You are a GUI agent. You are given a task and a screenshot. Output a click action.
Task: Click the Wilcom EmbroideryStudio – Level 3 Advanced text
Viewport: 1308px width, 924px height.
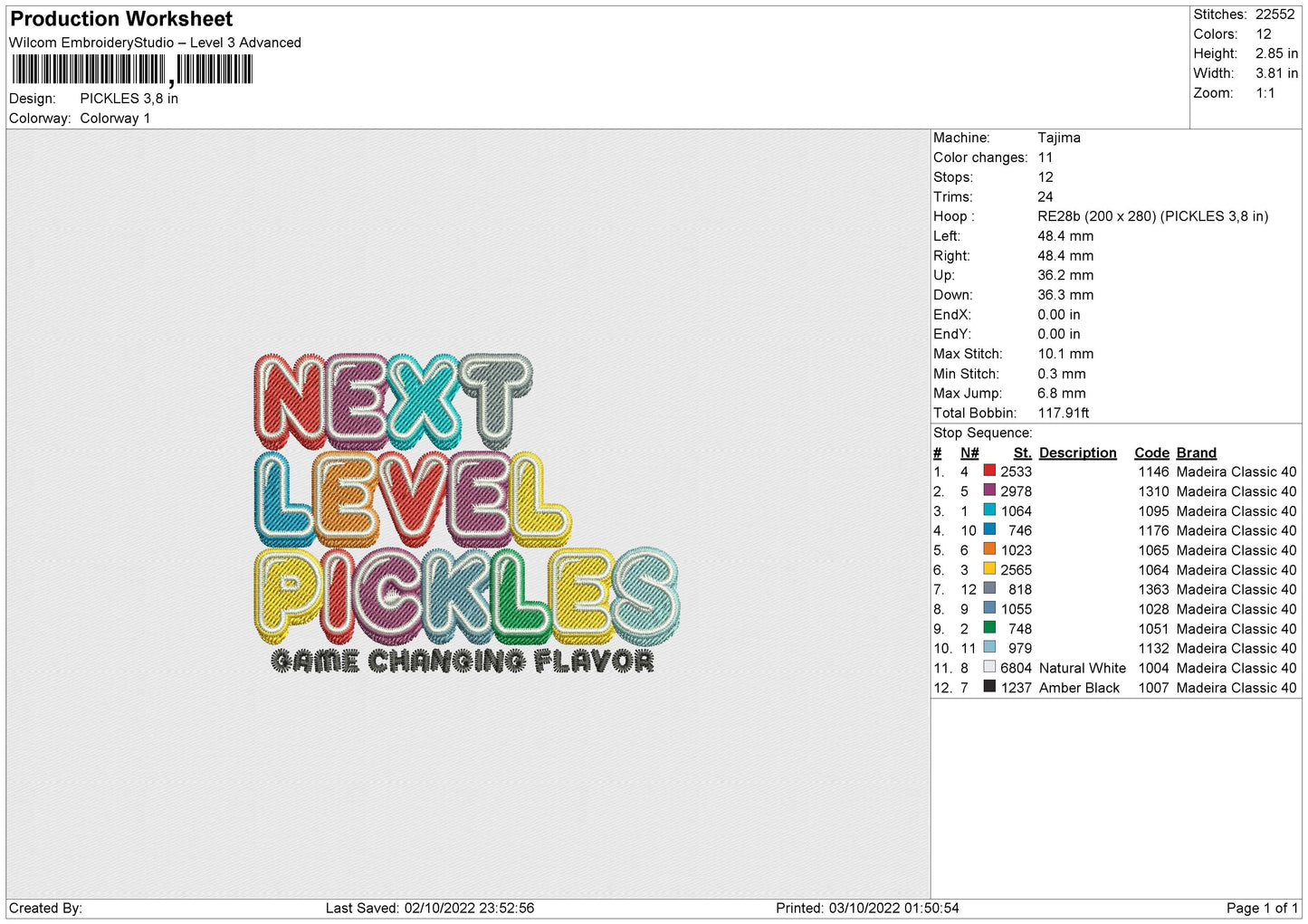[155, 43]
